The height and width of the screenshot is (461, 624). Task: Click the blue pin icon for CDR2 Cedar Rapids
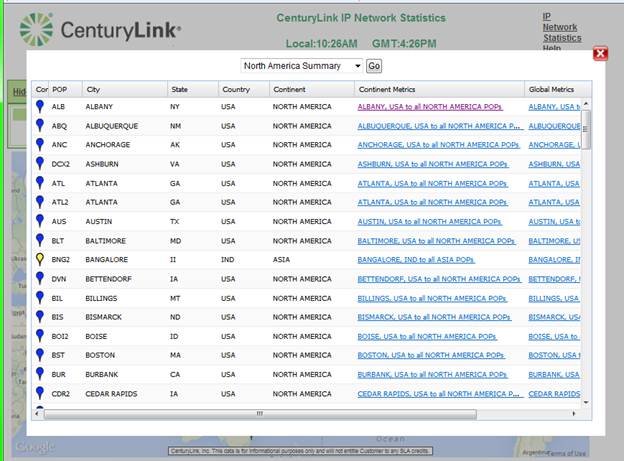[40, 393]
